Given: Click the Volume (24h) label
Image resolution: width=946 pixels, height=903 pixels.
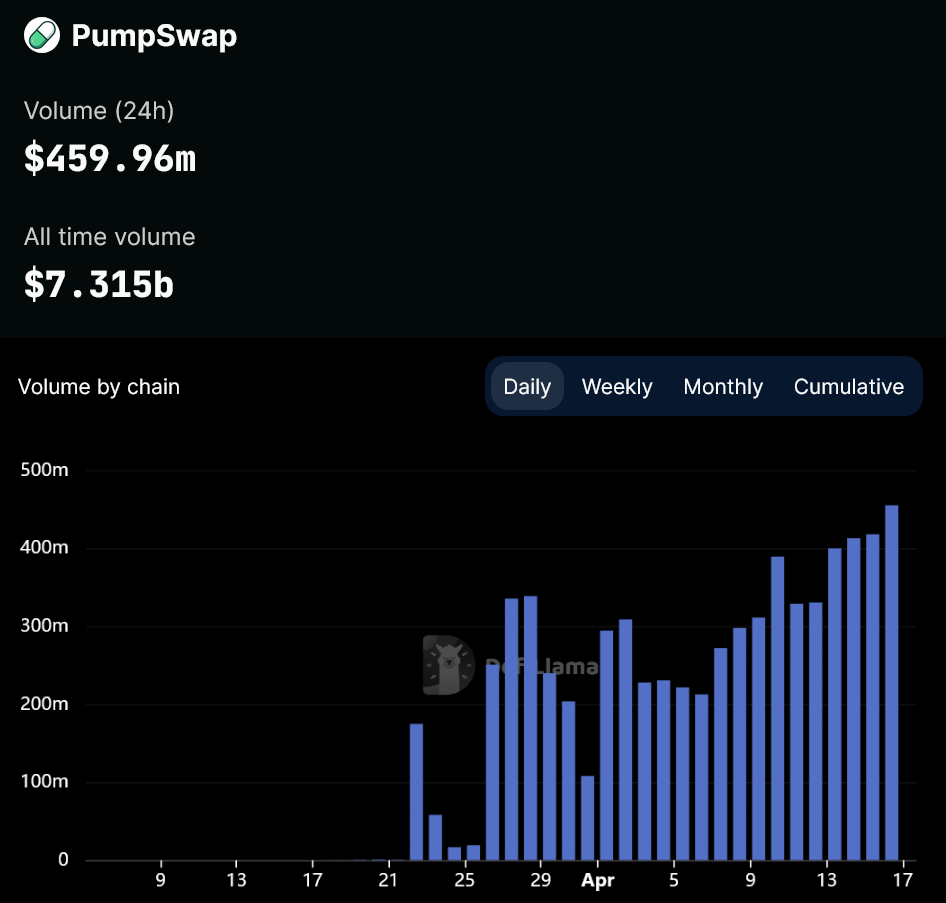Looking at the screenshot, I should point(99,111).
